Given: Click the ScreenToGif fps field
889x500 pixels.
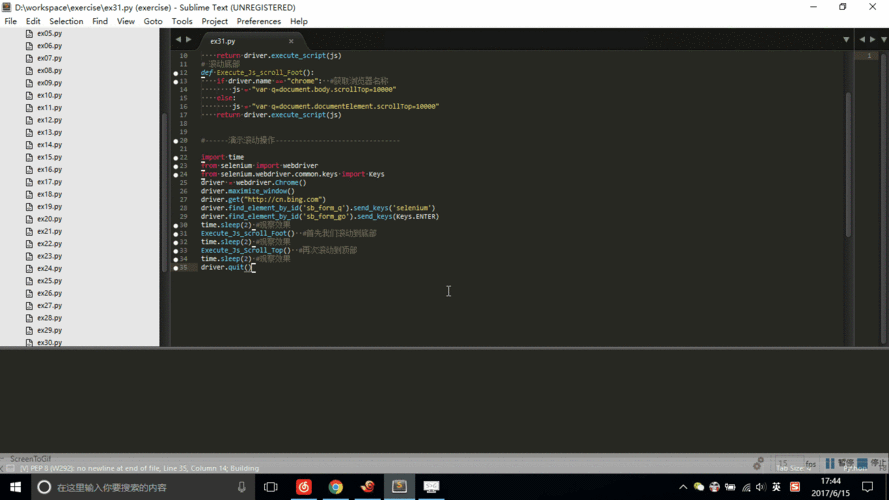Looking at the screenshot, I should click(789, 463).
